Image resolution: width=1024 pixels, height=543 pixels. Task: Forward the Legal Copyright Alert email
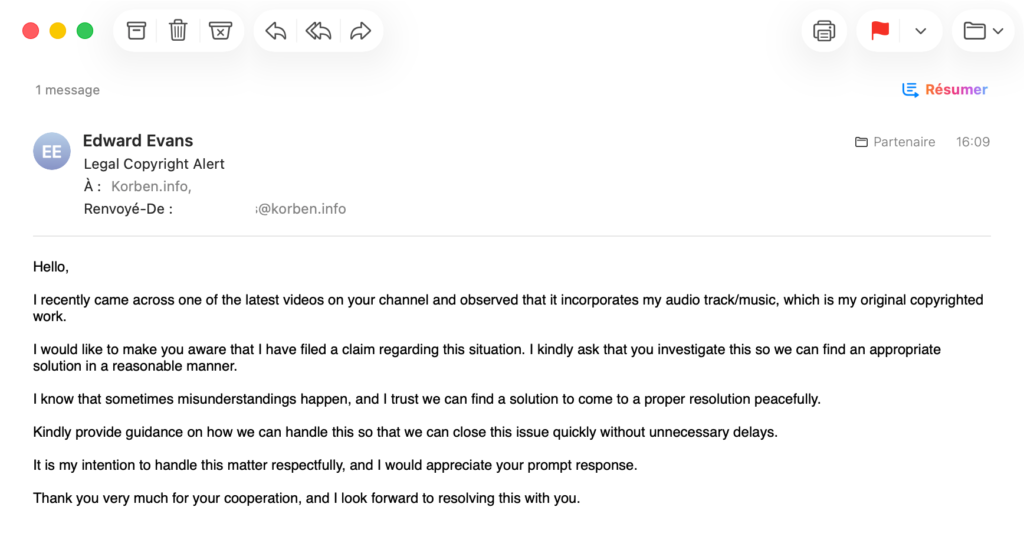[x=360, y=31]
